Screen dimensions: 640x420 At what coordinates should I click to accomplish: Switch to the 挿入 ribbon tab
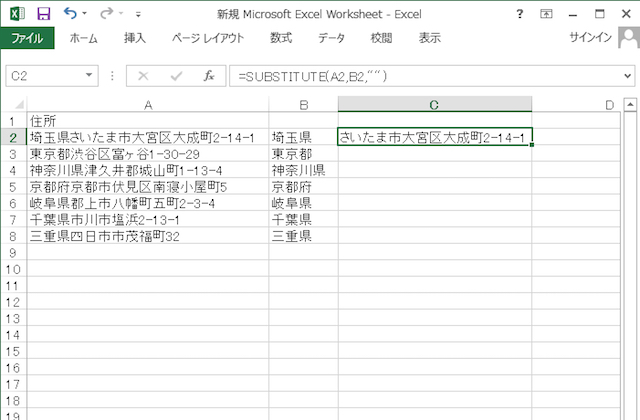134,38
